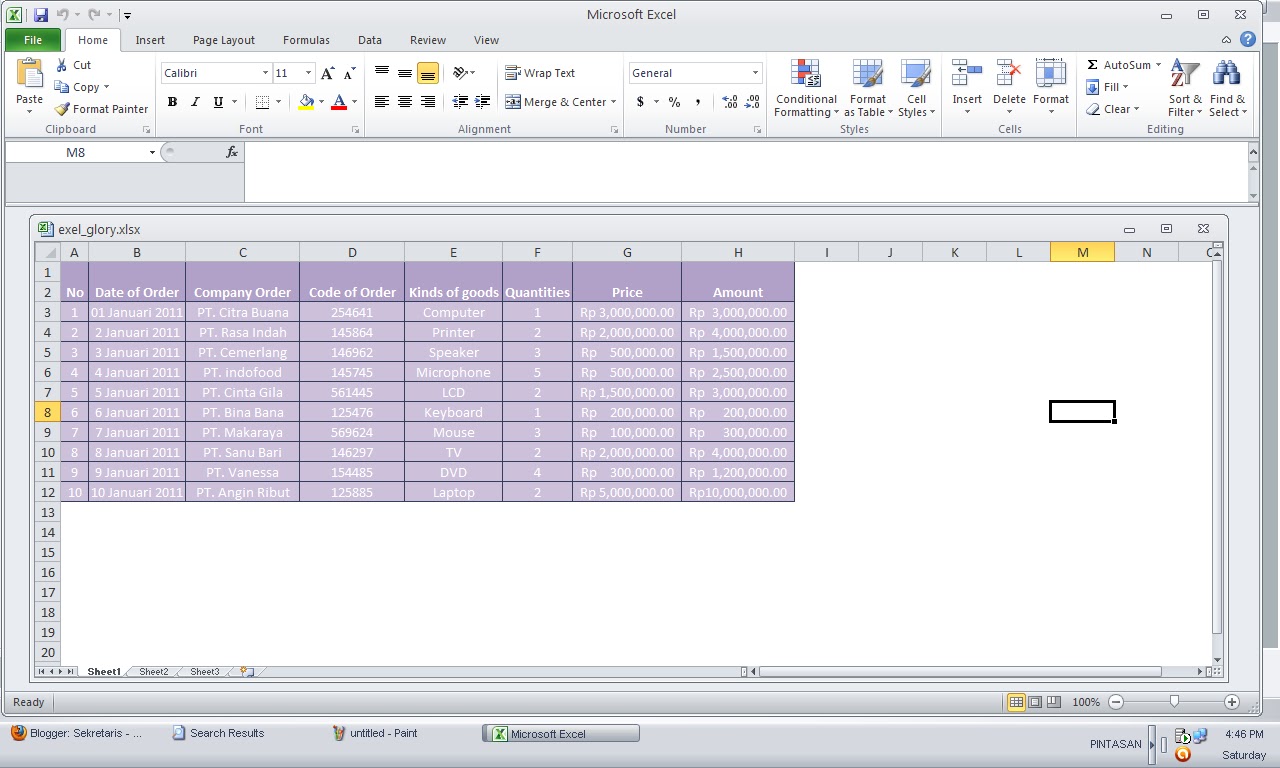Open Cell Styles gallery
Image resolution: width=1280 pixels, height=768 pixels.
click(916, 89)
